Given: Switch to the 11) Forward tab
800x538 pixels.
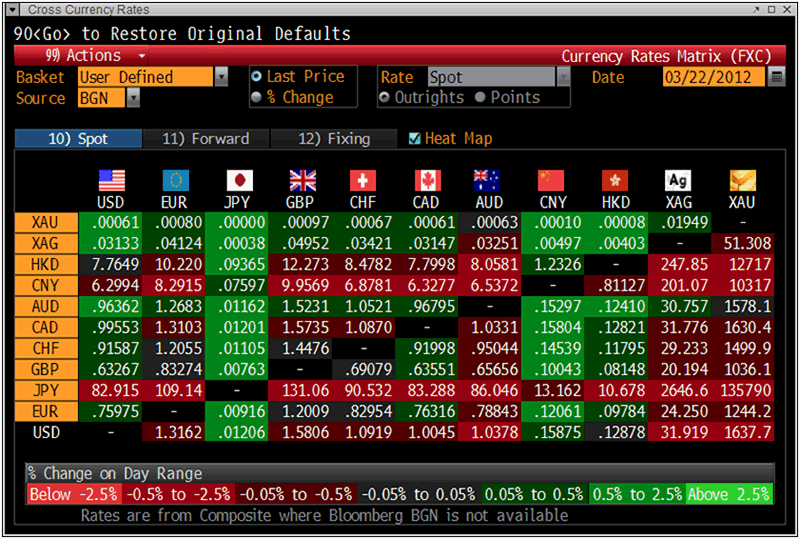Looking at the screenshot, I should (x=206, y=138).
